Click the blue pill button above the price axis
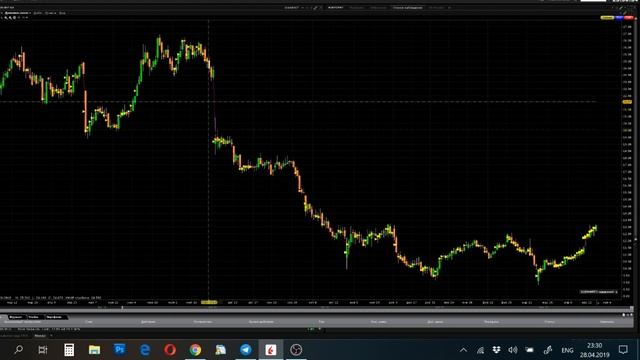This screenshot has width=640, height=360. [x=619, y=18]
